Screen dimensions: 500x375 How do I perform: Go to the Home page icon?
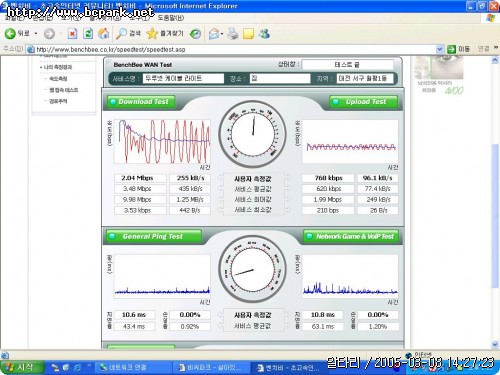(103, 33)
